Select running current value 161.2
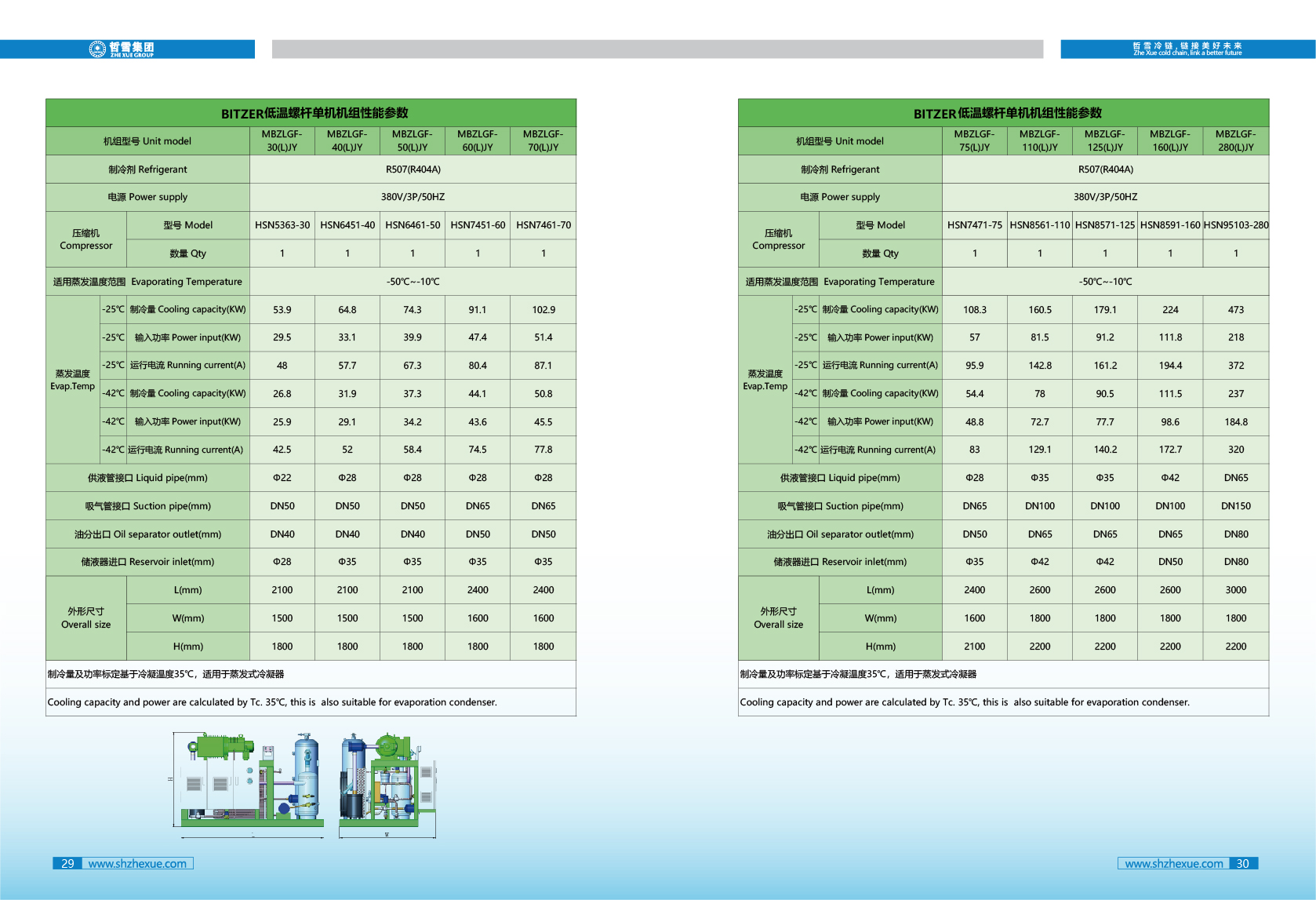The image size is (1316, 900). click(x=1105, y=366)
